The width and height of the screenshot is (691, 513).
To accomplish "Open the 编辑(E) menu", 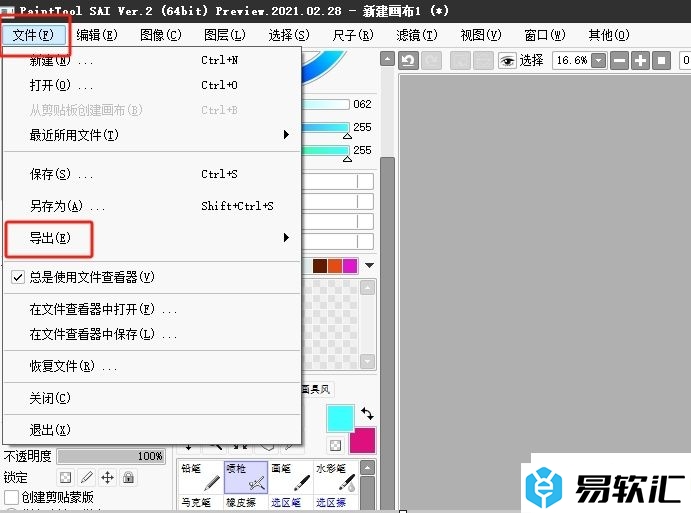I will coord(97,35).
